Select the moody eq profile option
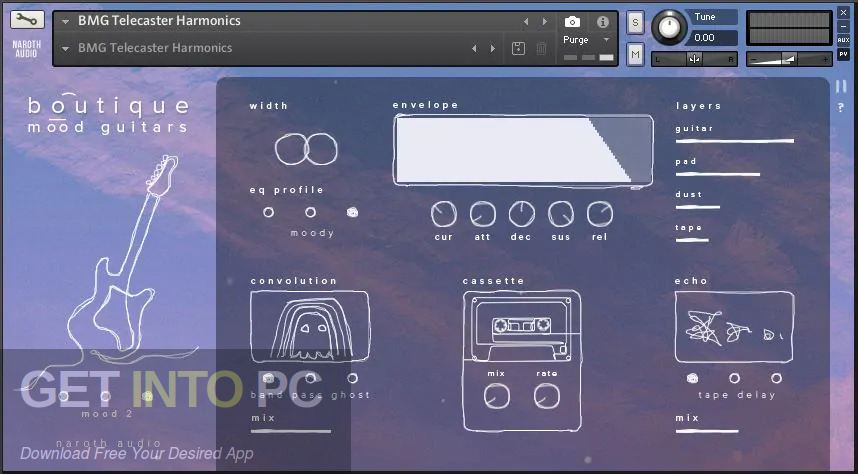Screen dimensions: 858x474 [352, 212]
